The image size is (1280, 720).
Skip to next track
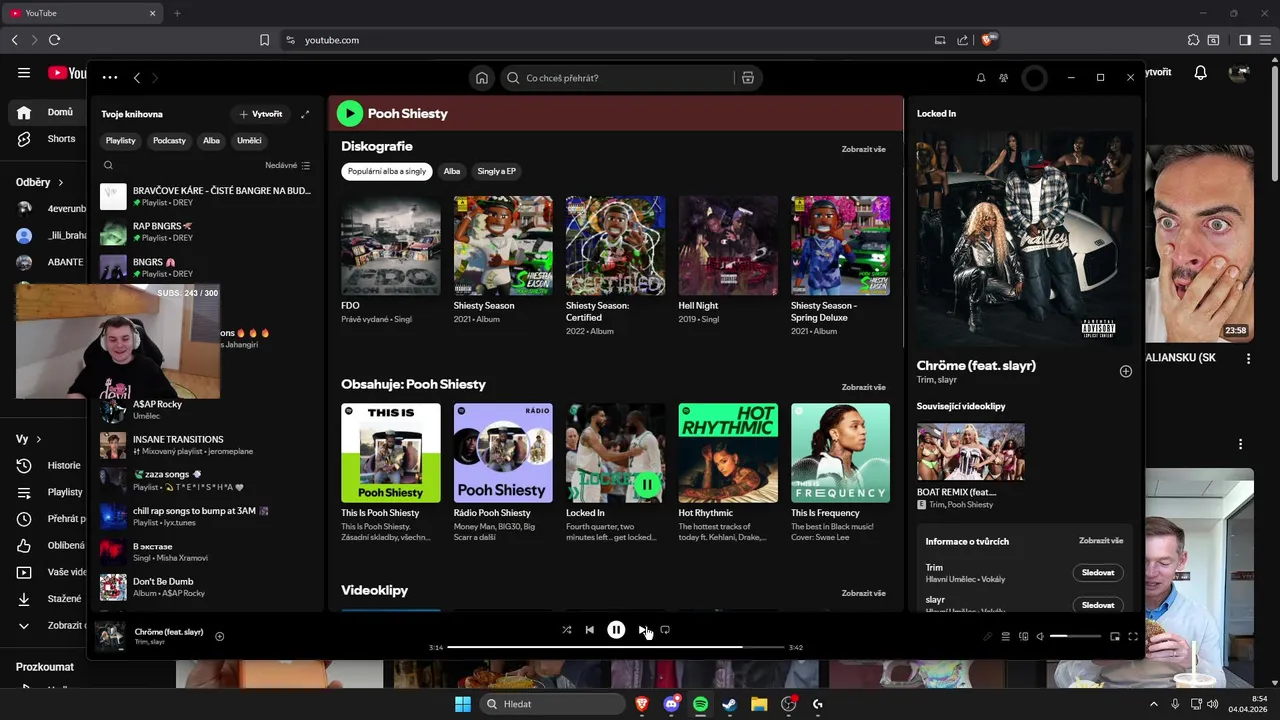click(x=642, y=630)
